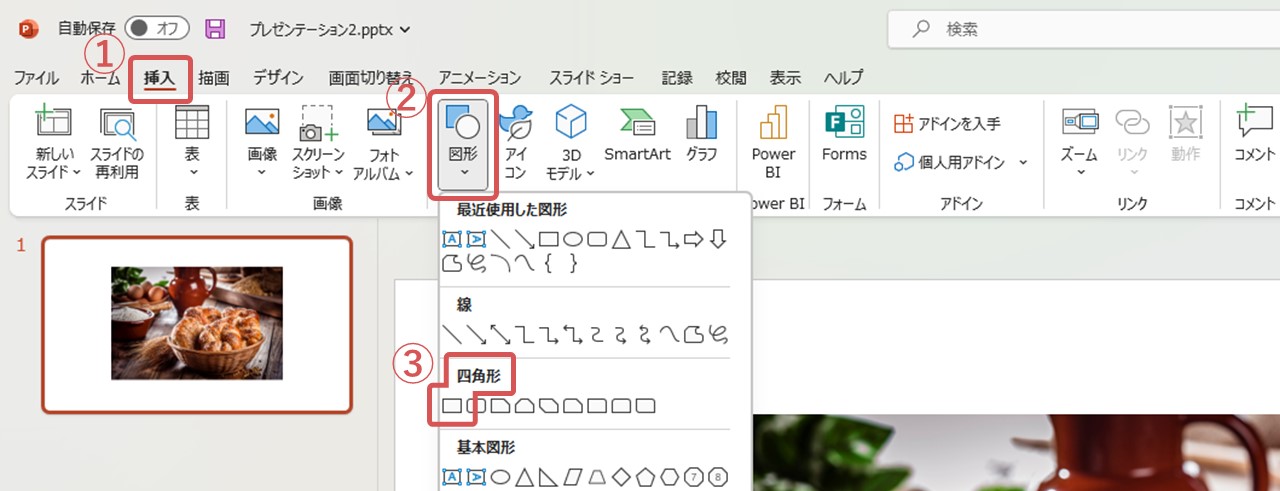This screenshot has width=1280, height=491.
Task: Switch to the デザイン tab
Action: 278,78
